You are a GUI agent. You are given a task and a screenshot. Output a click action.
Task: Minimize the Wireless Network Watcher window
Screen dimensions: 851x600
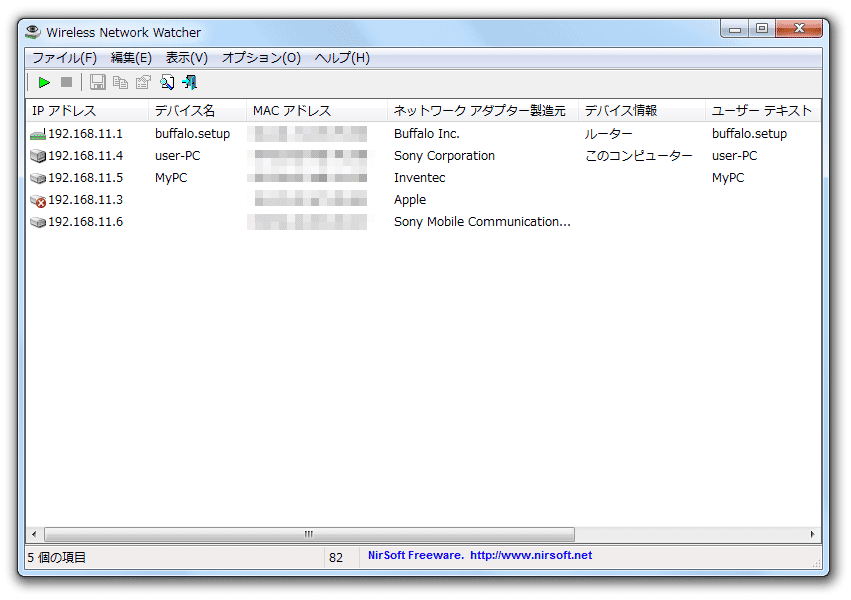pyautogui.click(x=735, y=29)
